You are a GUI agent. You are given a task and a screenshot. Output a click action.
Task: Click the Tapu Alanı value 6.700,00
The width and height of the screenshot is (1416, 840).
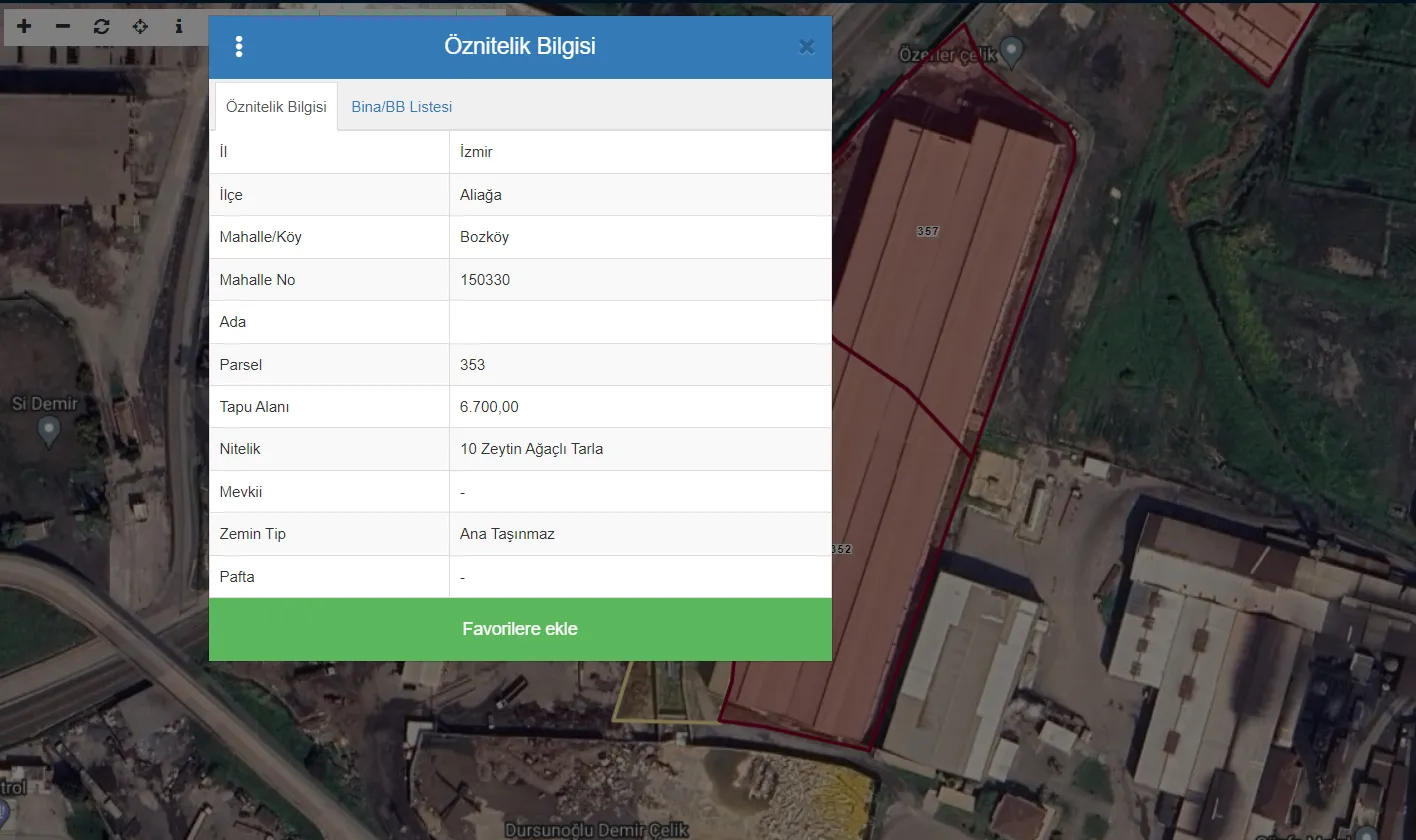tap(489, 407)
